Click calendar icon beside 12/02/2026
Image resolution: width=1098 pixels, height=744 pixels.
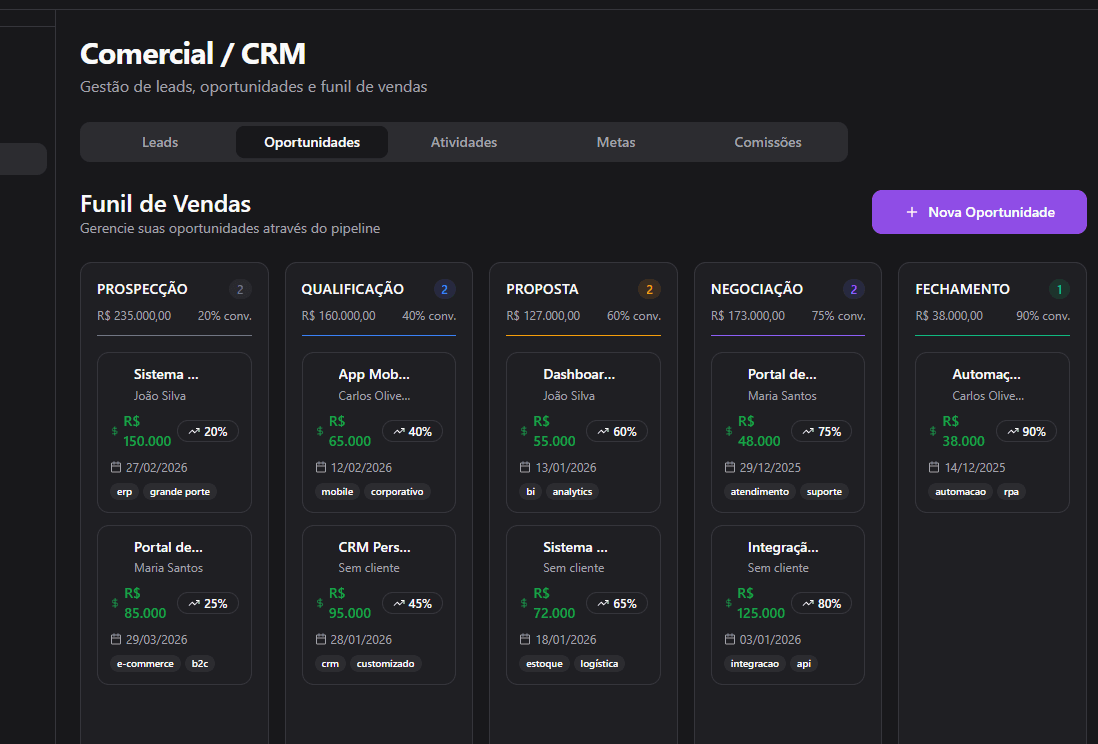coord(321,467)
